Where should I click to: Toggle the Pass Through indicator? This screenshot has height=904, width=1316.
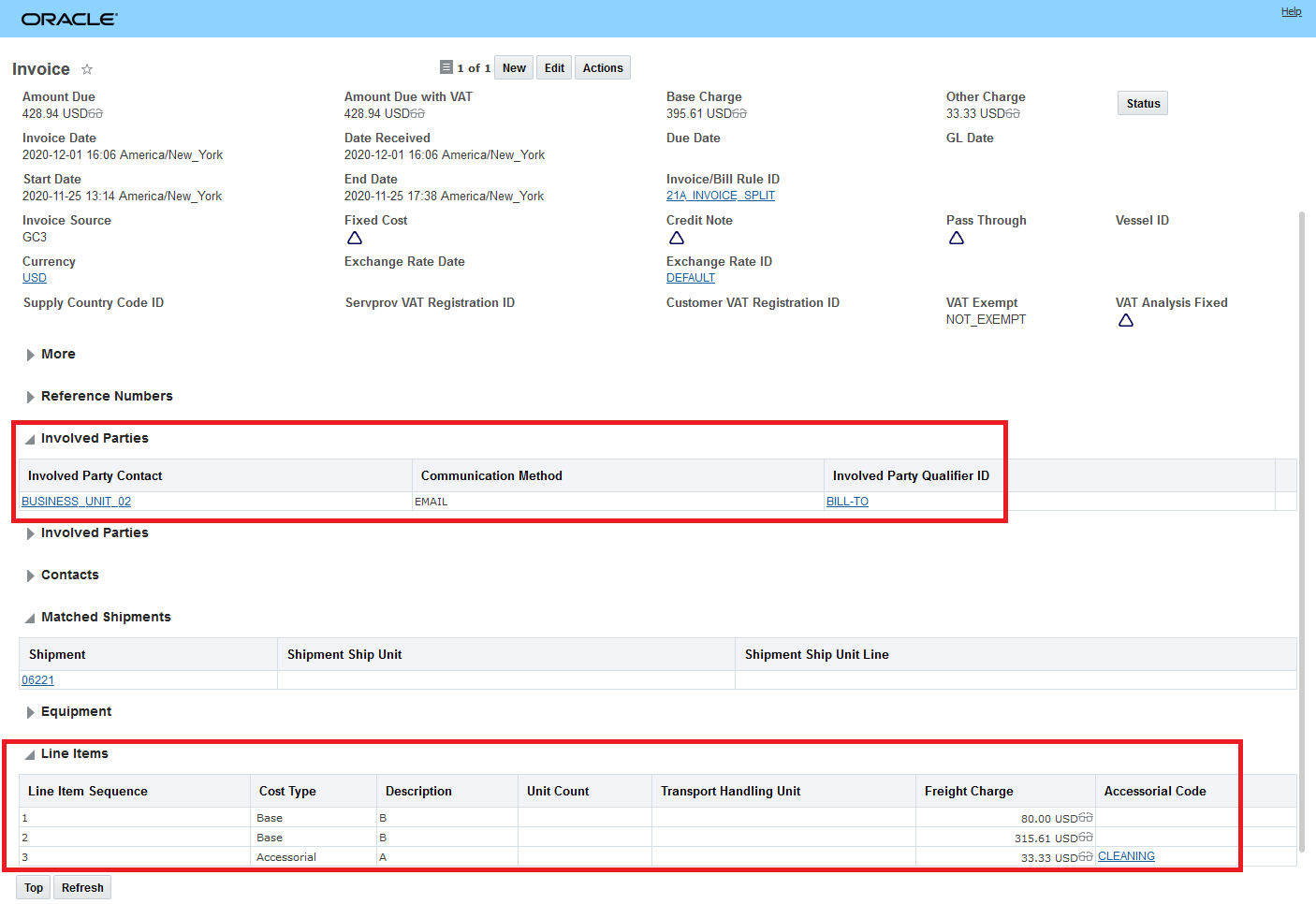(x=957, y=238)
